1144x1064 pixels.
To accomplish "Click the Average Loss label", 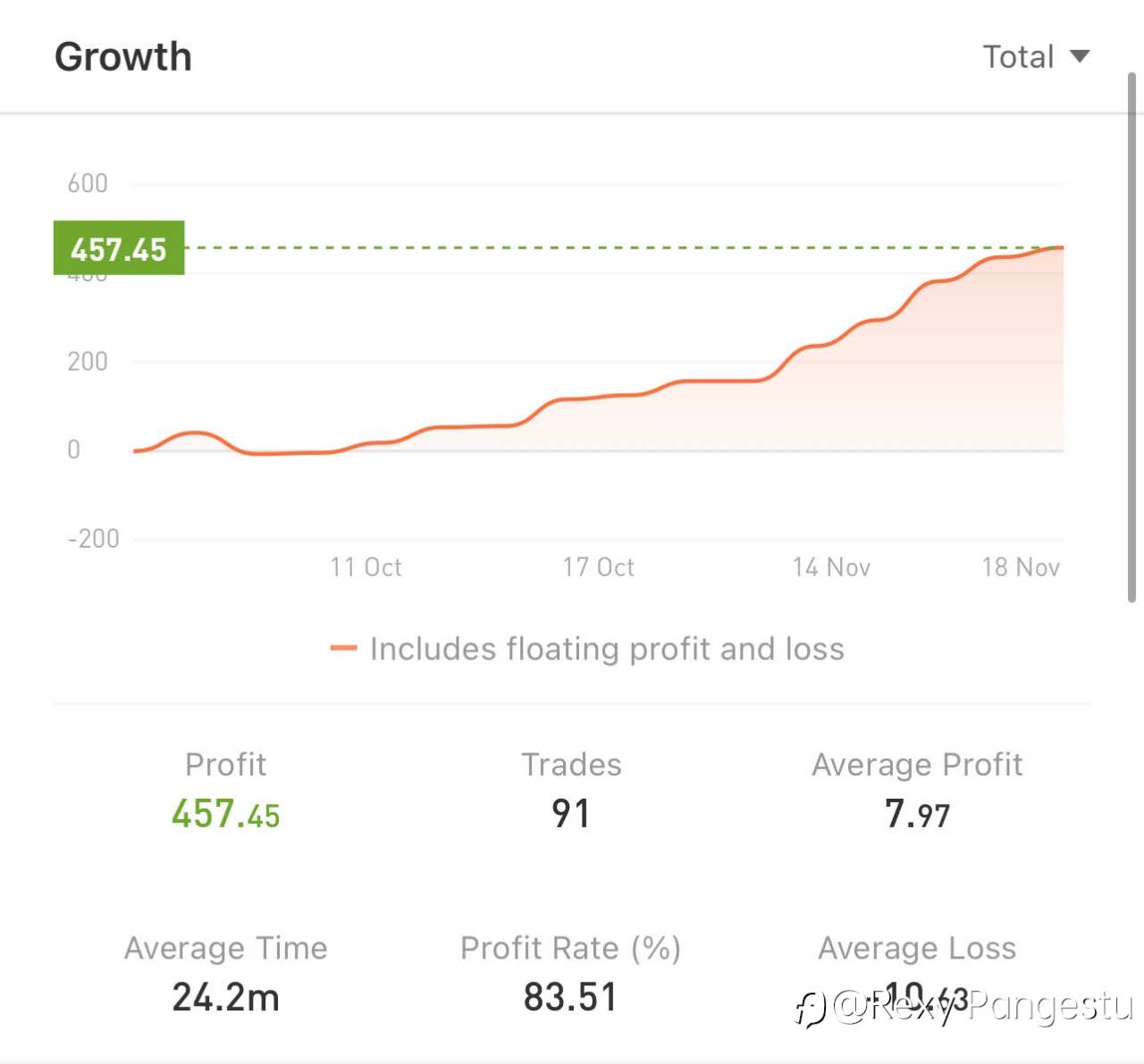I will pyautogui.click(x=917, y=948).
